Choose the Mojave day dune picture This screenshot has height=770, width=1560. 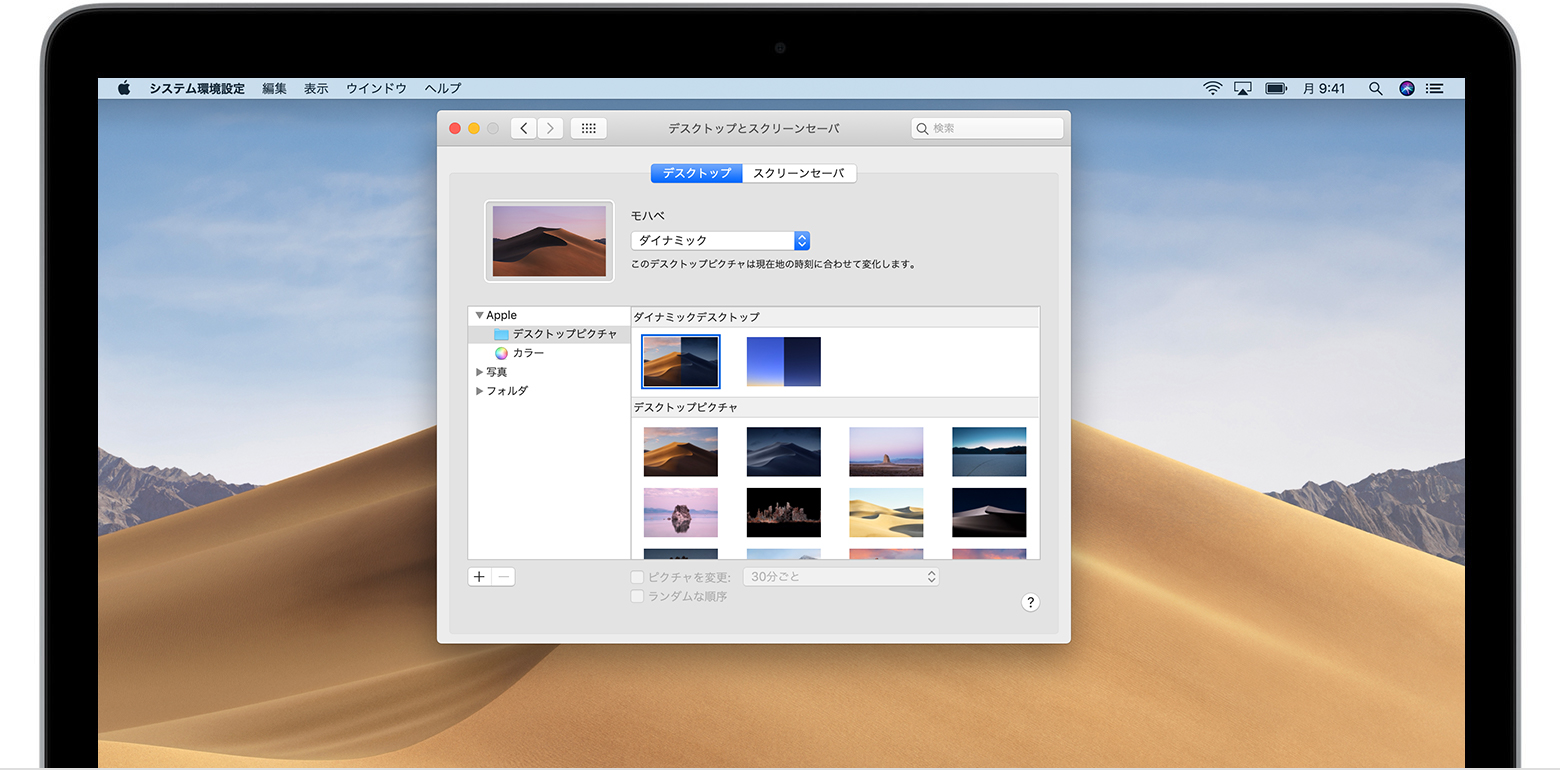coord(681,452)
